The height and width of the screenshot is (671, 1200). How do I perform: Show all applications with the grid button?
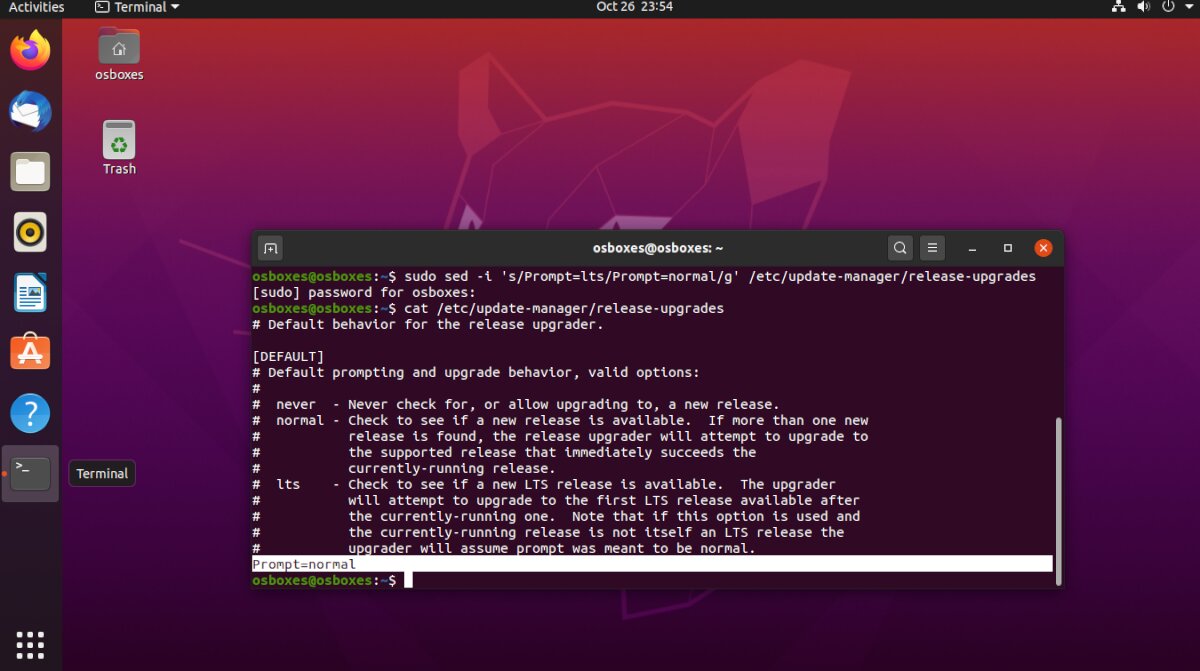(30, 644)
